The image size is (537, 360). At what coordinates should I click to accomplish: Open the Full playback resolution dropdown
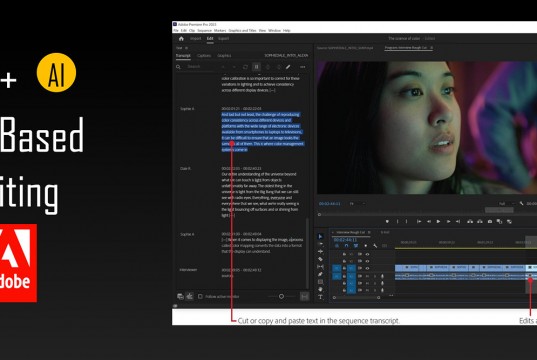pos(506,204)
